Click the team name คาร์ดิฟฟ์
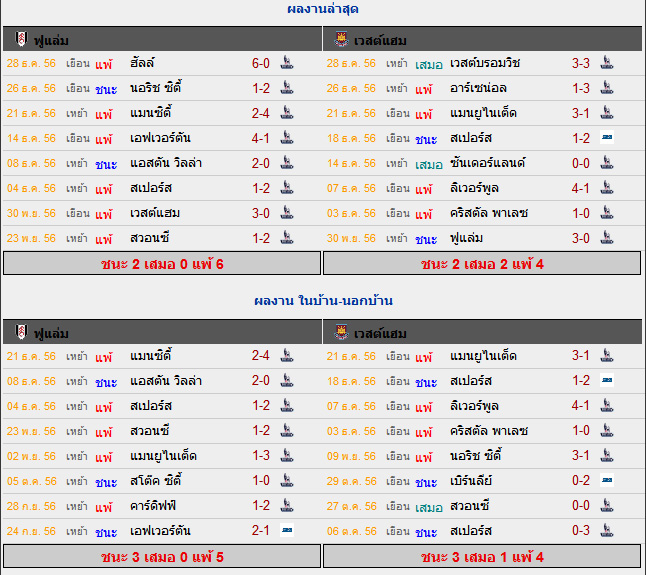646x575 pixels. [x=153, y=505]
